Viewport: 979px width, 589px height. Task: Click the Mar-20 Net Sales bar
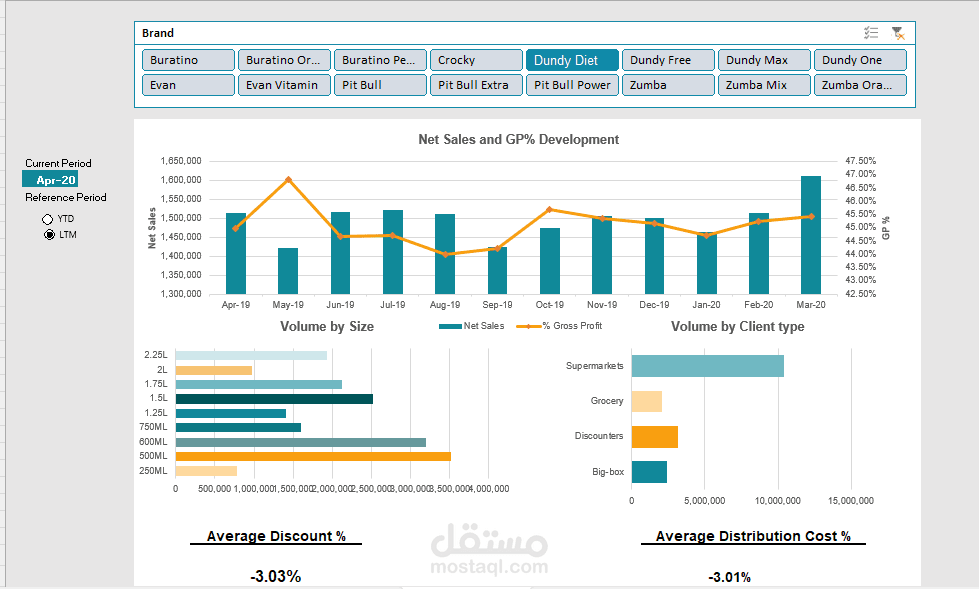810,235
